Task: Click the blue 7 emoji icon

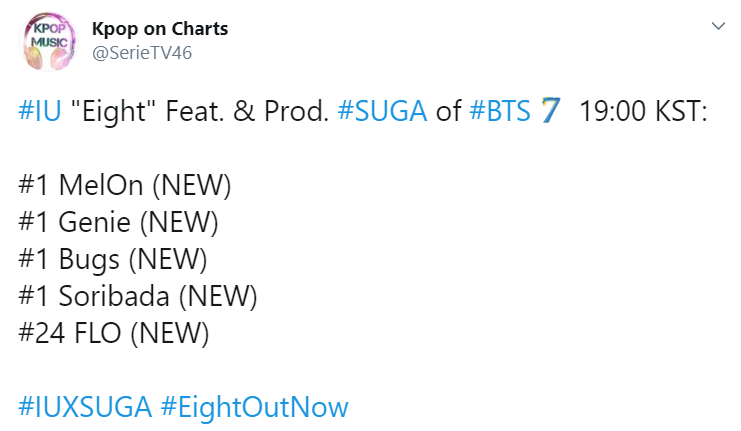Action: (x=549, y=111)
